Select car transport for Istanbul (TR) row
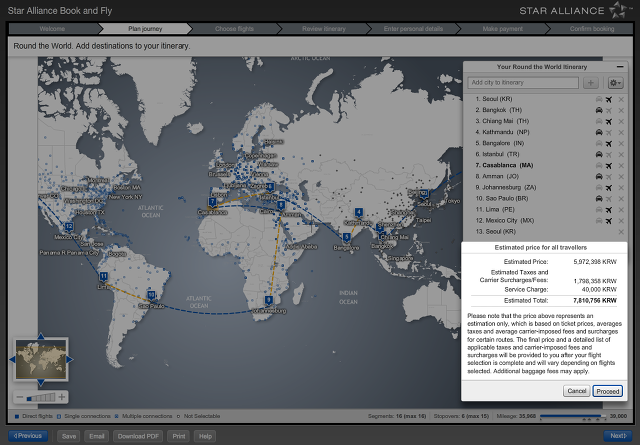The height and width of the screenshot is (445, 640). point(599,154)
